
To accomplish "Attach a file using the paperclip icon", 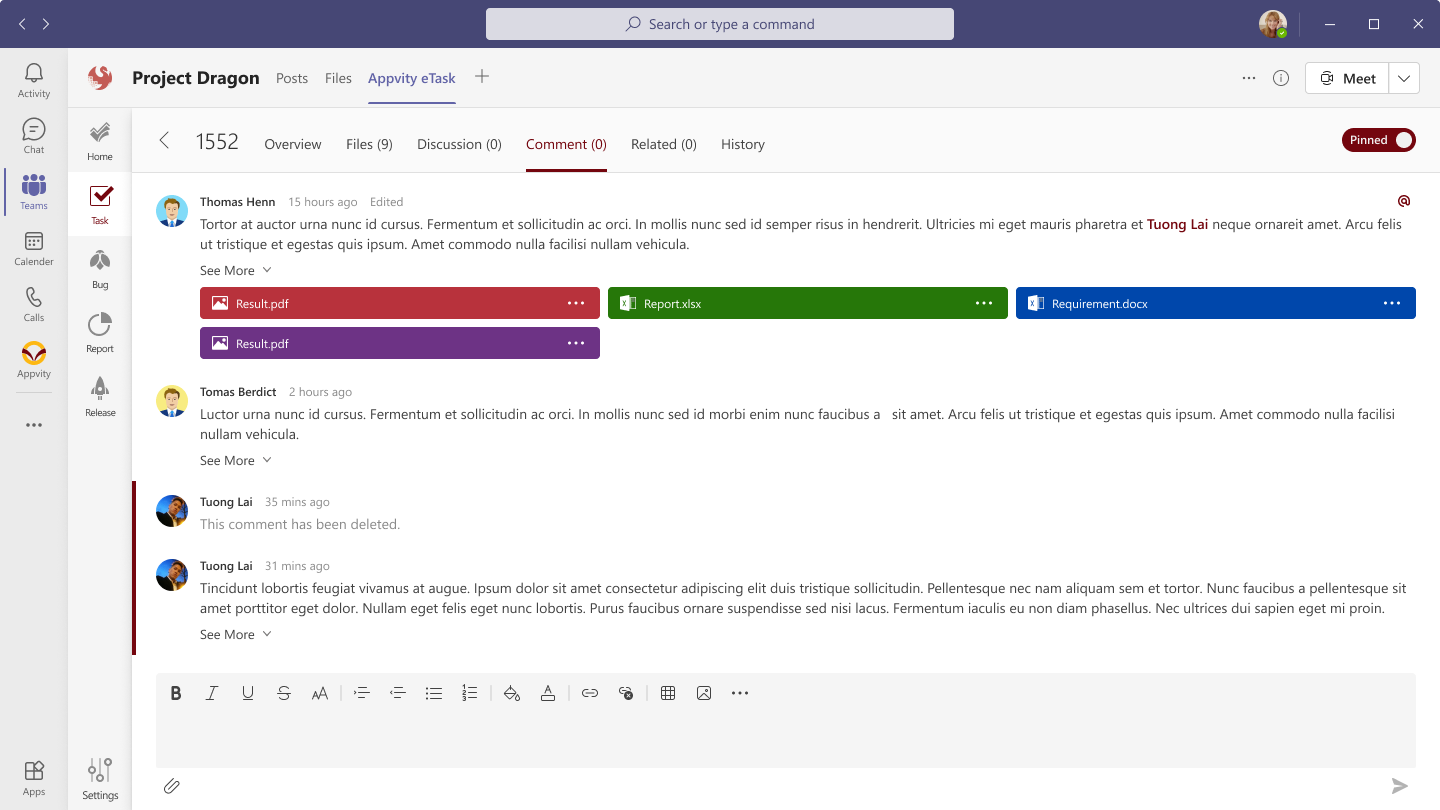I will tap(171, 786).
